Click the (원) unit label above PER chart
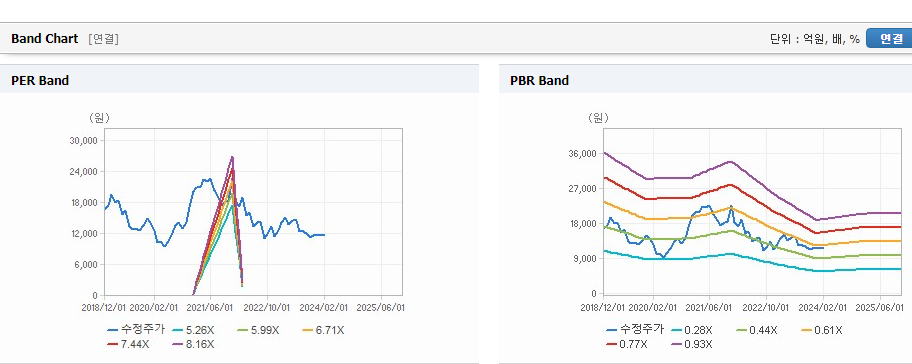 click(99, 118)
